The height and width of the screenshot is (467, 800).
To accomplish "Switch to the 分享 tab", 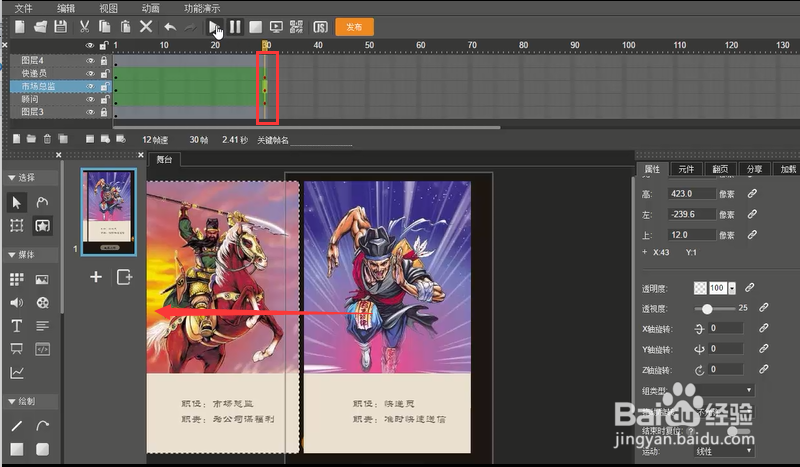I will [755, 169].
